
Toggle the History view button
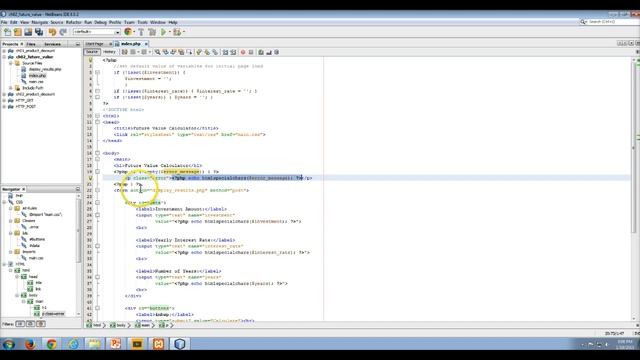(x=109, y=52)
